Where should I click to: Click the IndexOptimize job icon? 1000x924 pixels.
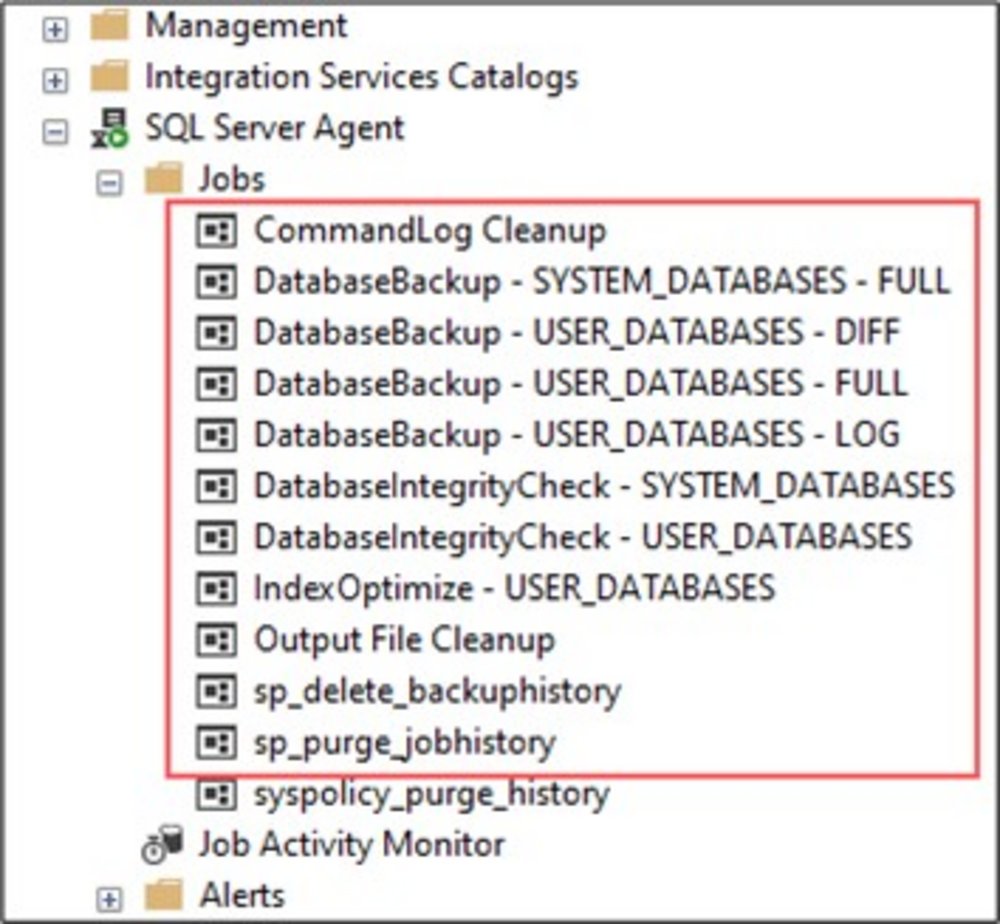pos(216,588)
